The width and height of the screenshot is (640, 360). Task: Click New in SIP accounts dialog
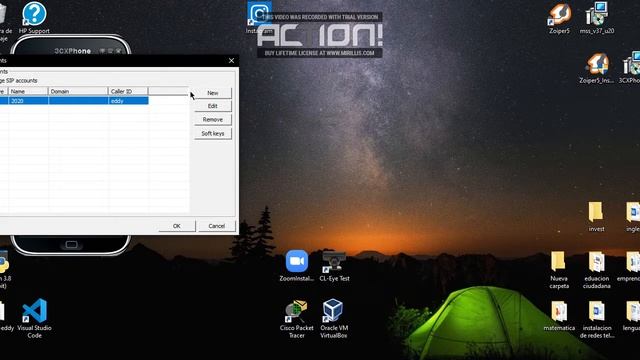(x=213, y=93)
